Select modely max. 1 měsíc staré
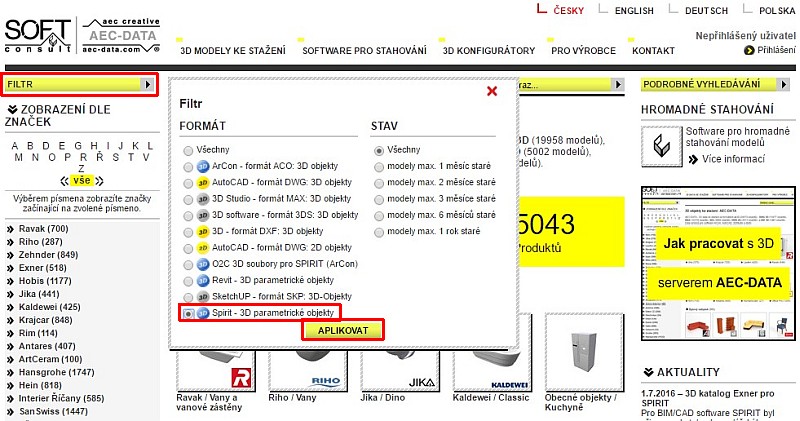The image size is (800, 421). [x=379, y=167]
